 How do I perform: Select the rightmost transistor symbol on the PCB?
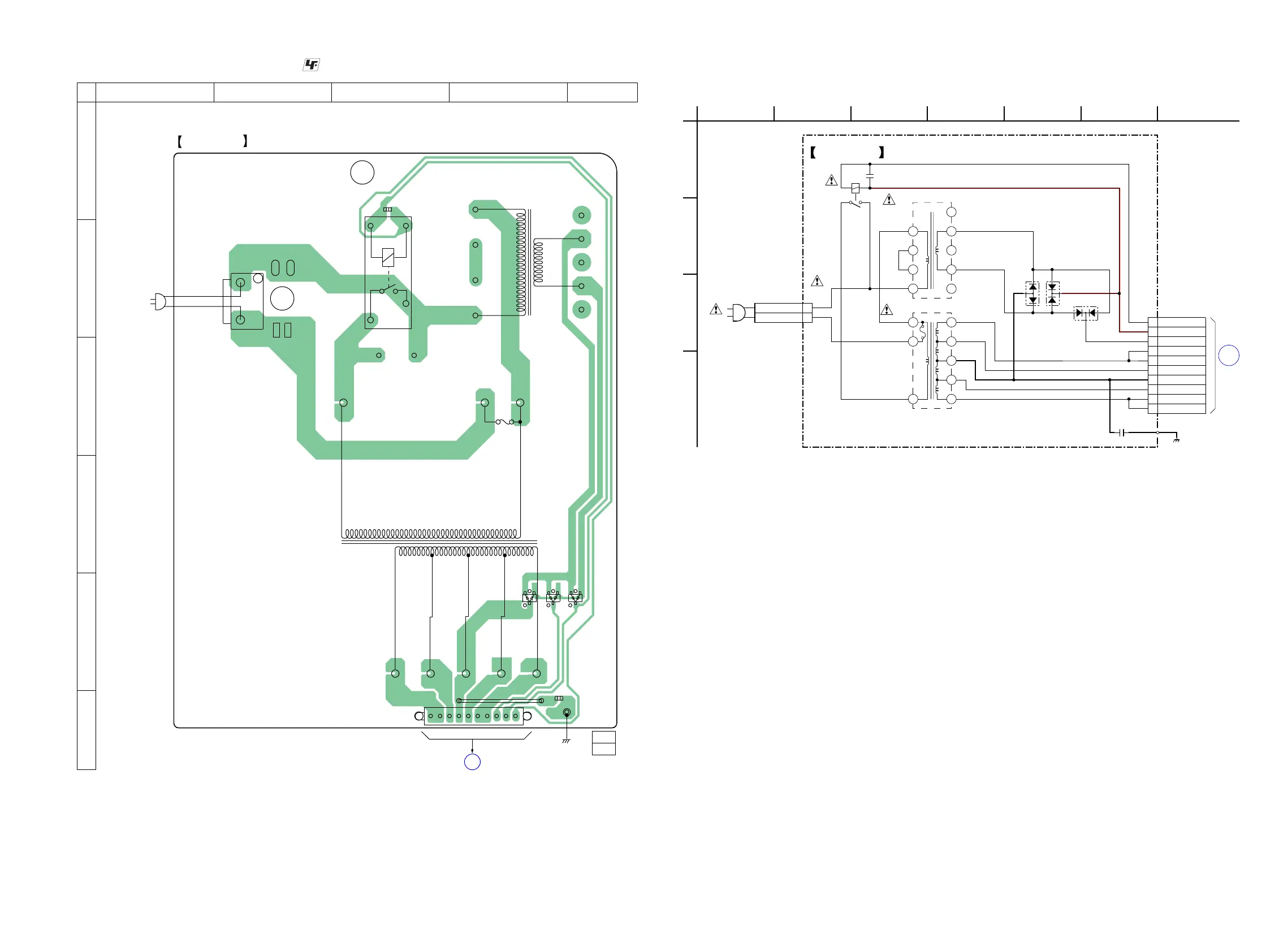pyautogui.click(x=575, y=598)
